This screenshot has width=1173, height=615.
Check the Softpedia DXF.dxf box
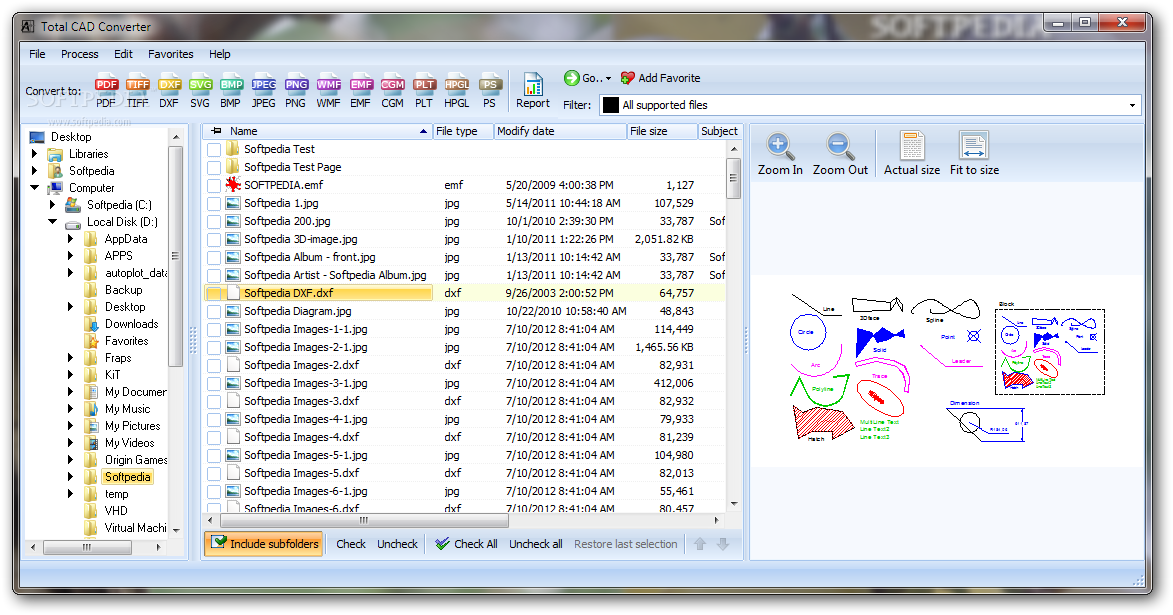click(214, 293)
